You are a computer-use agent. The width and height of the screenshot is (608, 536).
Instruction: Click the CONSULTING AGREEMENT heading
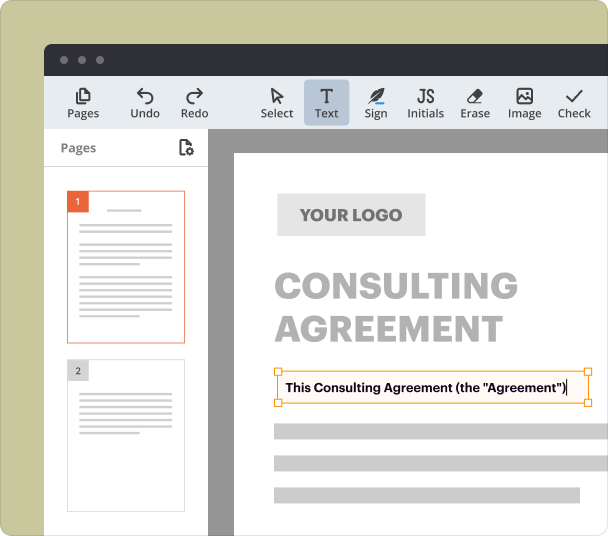pyautogui.click(x=396, y=307)
